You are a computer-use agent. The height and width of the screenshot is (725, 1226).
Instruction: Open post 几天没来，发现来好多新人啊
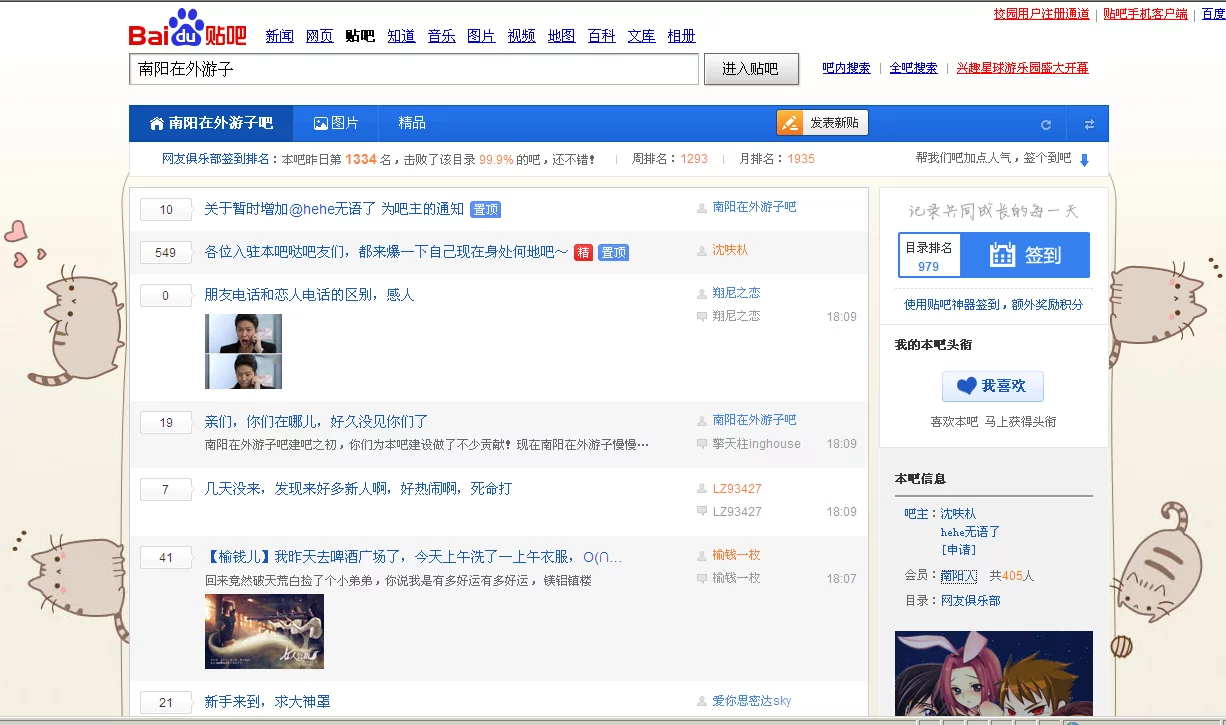358,489
